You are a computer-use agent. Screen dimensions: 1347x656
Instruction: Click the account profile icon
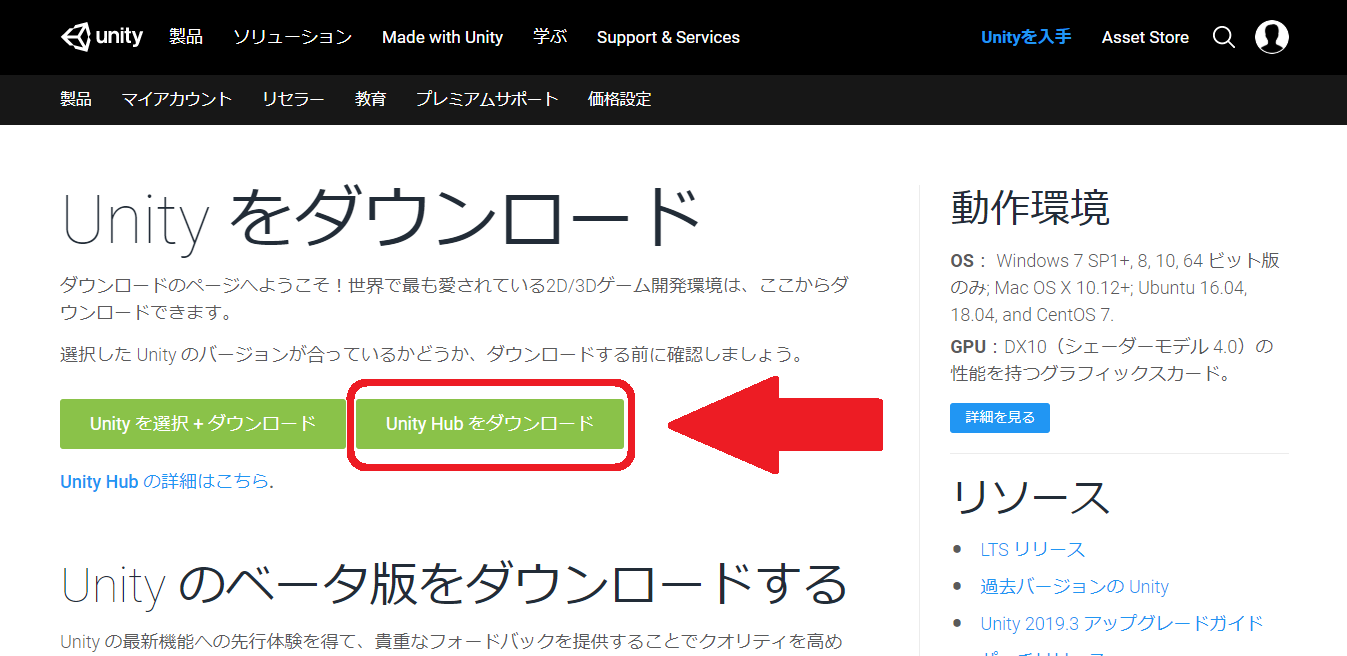[1271, 37]
